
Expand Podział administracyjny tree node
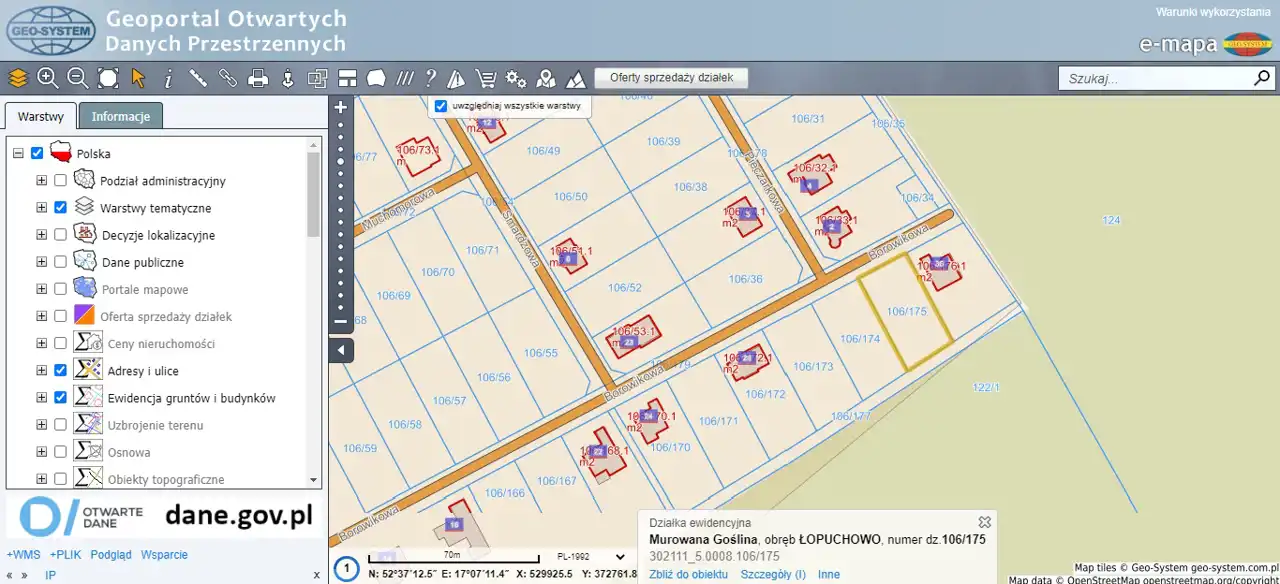pyautogui.click(x=41, y=180)
